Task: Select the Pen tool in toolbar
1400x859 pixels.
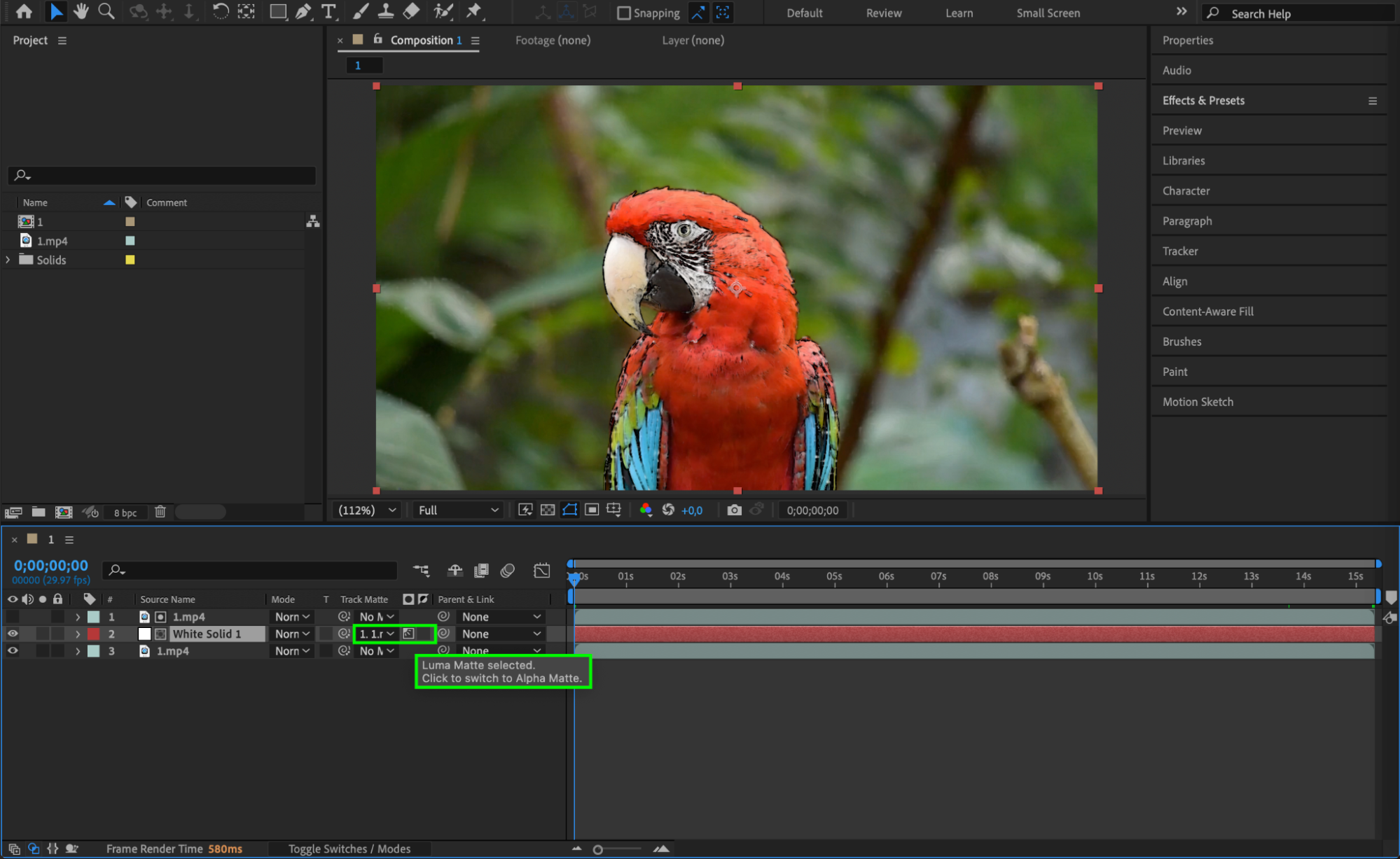Action: click(x=303, y=11)
